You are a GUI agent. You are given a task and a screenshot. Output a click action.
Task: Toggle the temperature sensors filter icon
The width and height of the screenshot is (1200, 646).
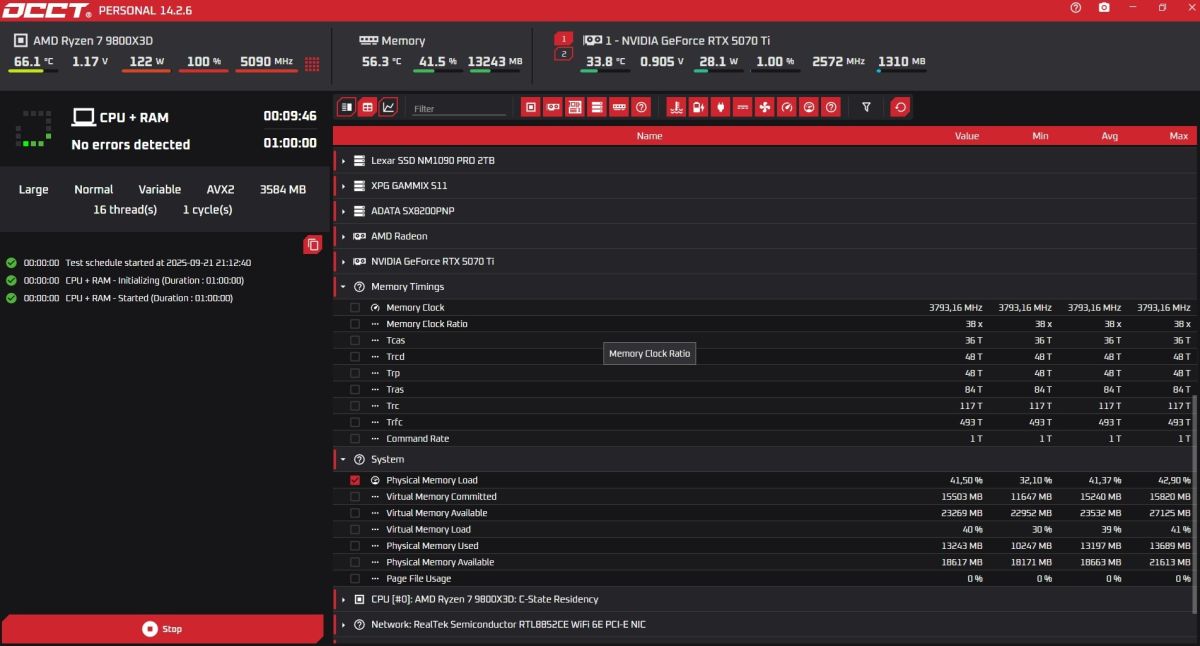click(676, 107)
